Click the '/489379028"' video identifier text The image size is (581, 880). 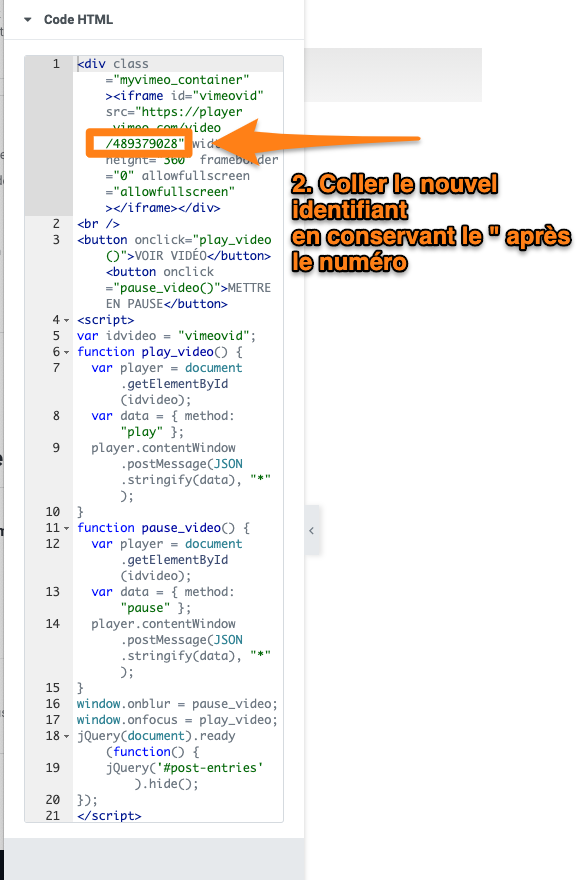pyautogui.click(x=145, y=144)
